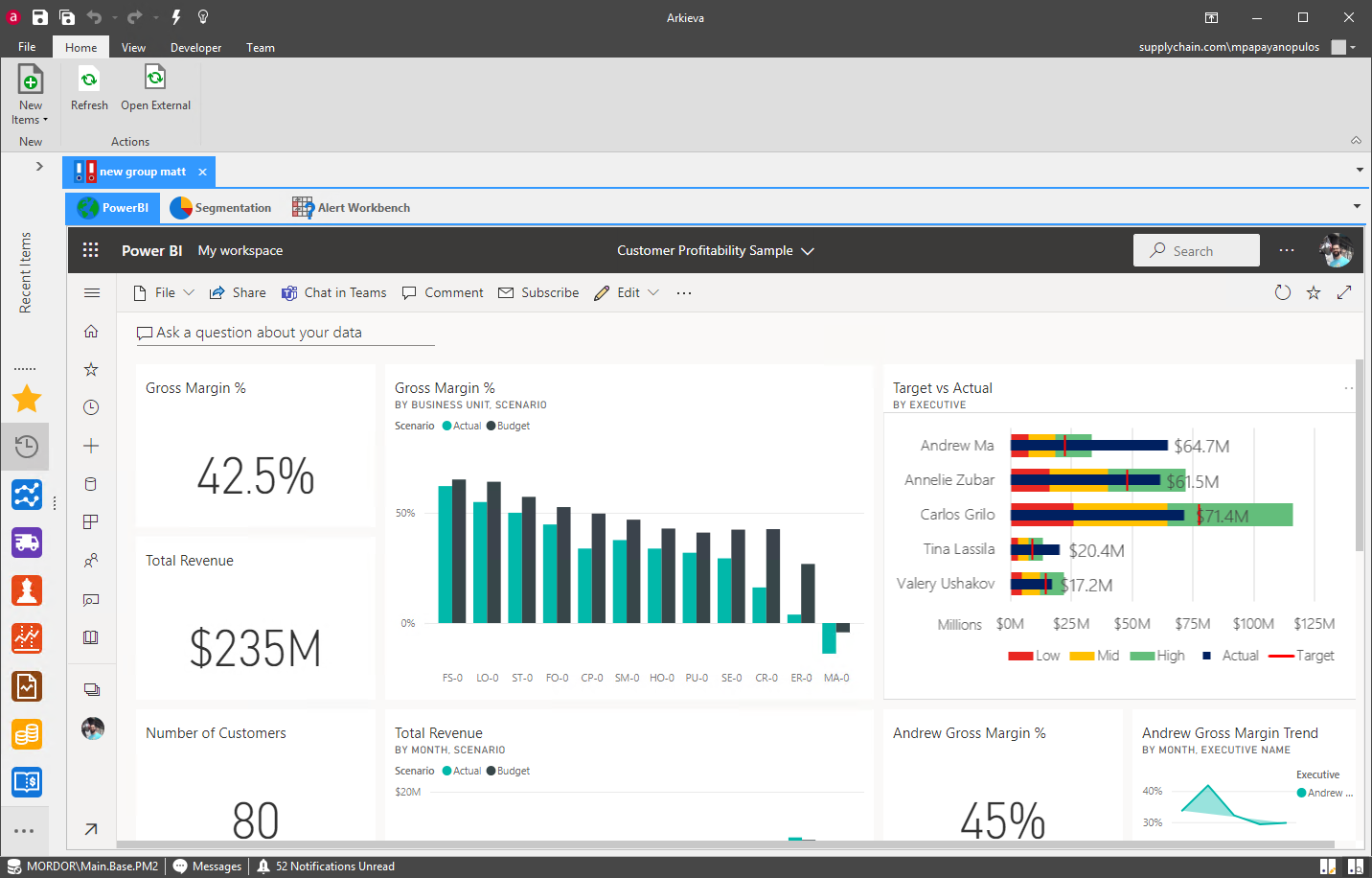
Task: Open Power BI app launcher grid
Action: pos(91,250)
